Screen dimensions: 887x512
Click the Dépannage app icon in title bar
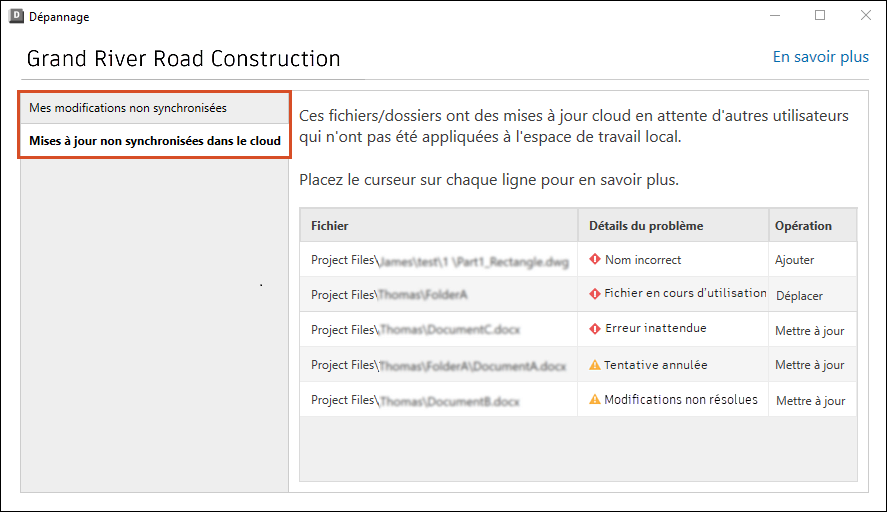(x=16, y=16)
